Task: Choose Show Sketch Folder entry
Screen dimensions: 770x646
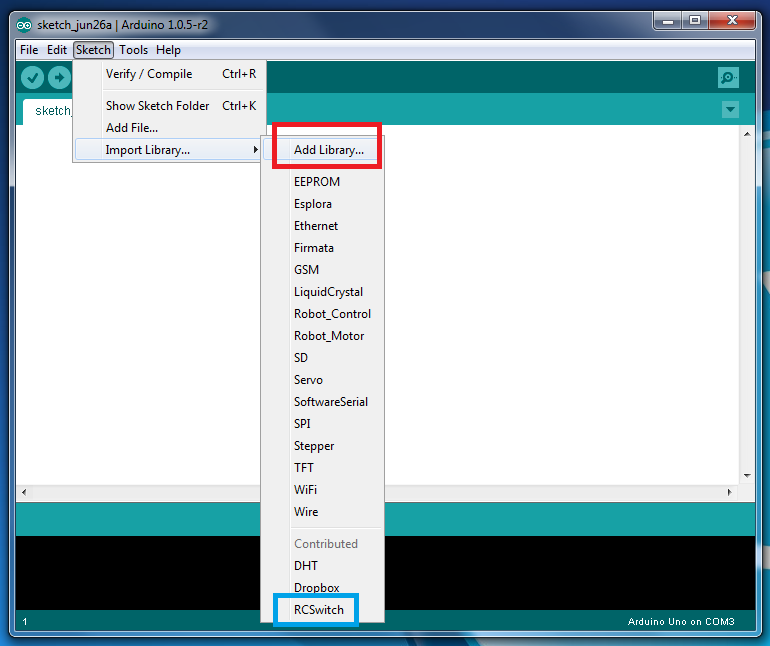Action: point(170,106)
